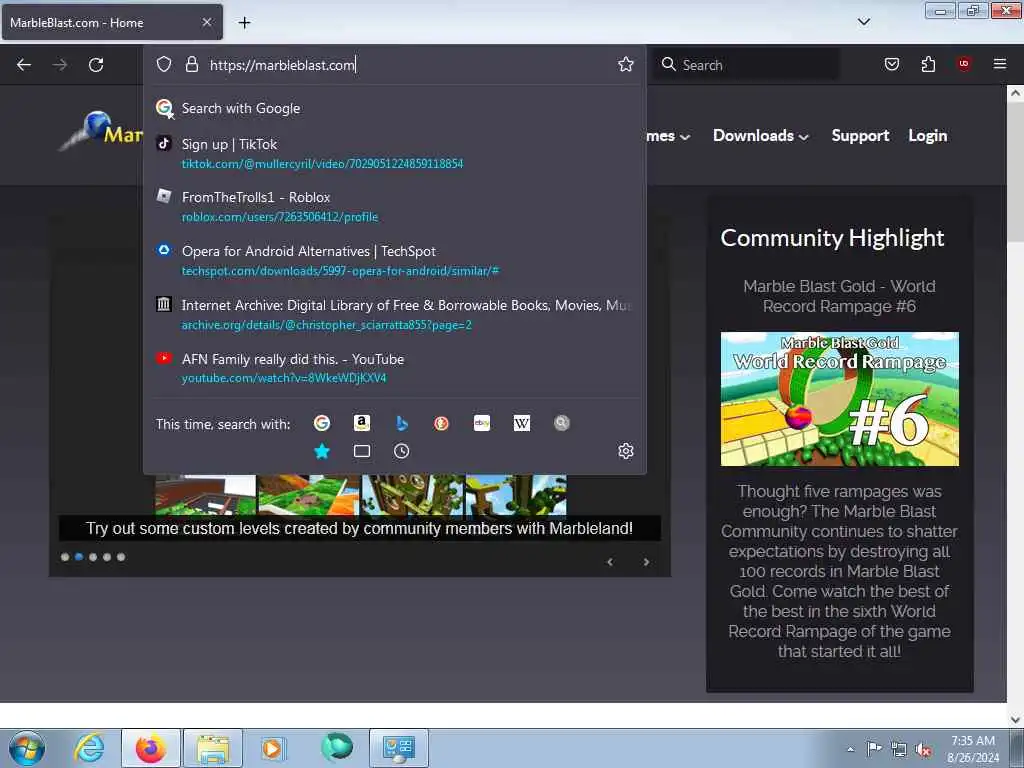Select the MarbleBlast.com - Home tab
Screen dimensions: 1024x768
point(112,23)
